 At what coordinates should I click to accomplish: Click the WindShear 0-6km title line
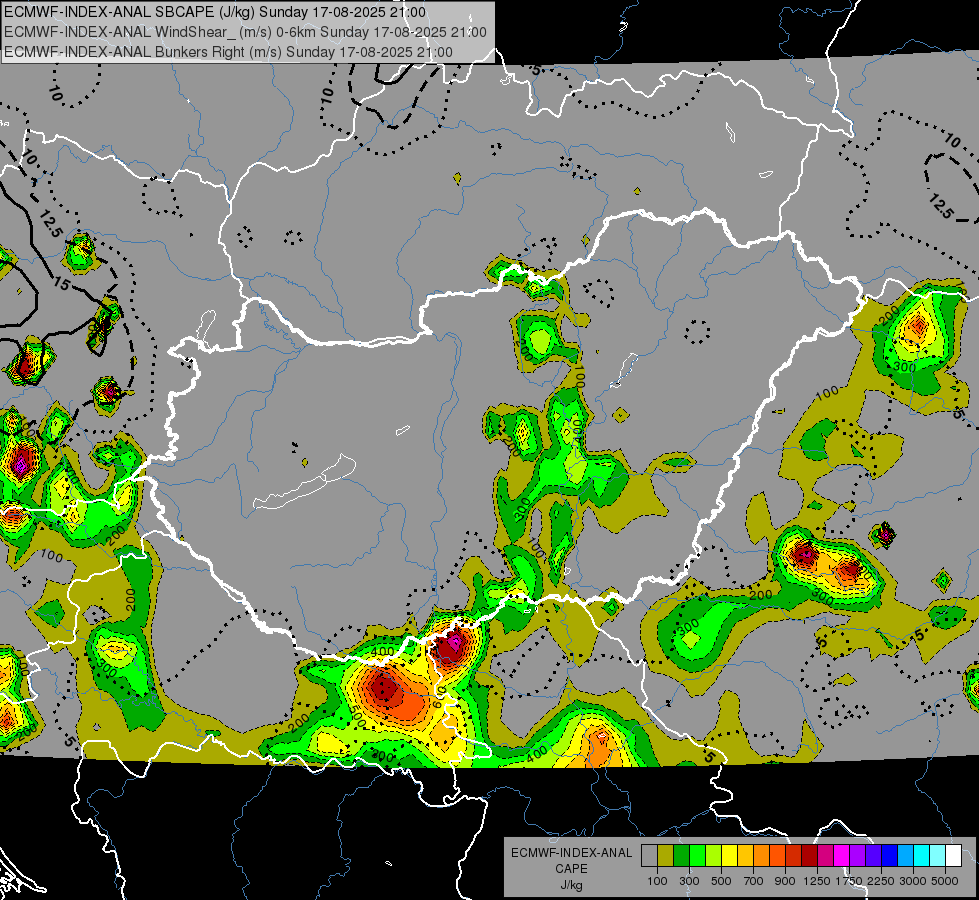(x=245, y=32)
